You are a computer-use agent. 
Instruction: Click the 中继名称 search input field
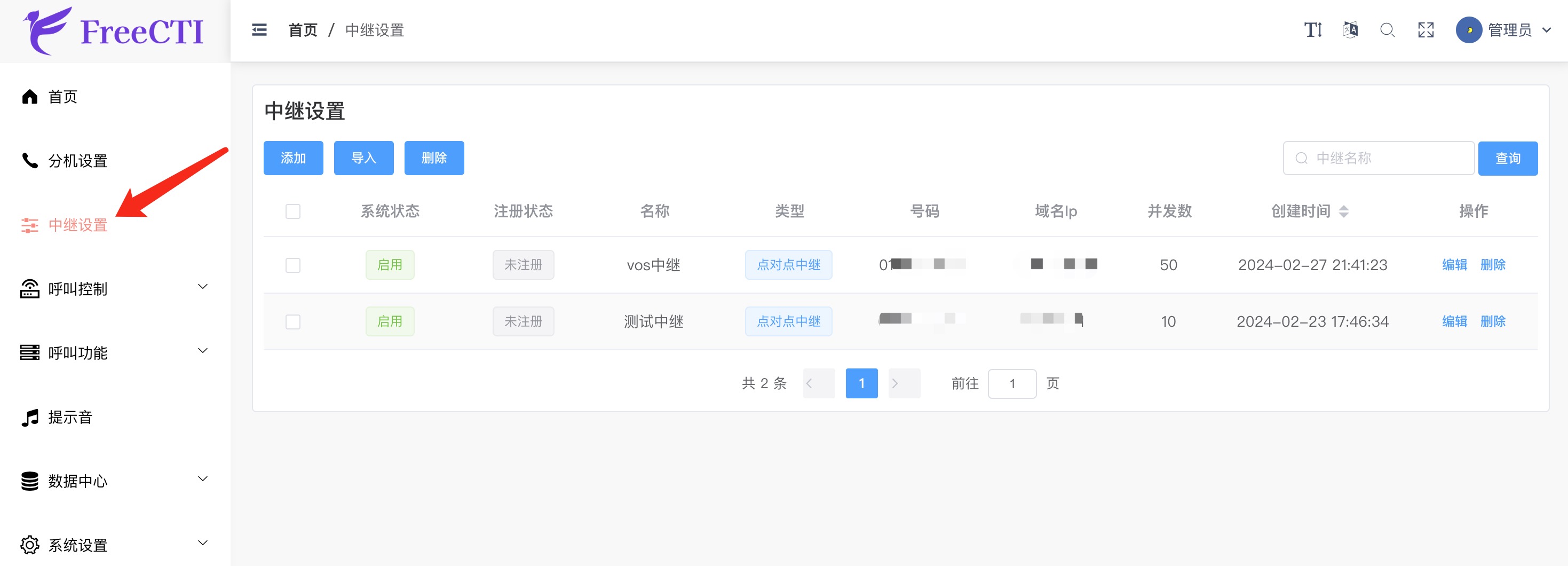point(1378,158)
